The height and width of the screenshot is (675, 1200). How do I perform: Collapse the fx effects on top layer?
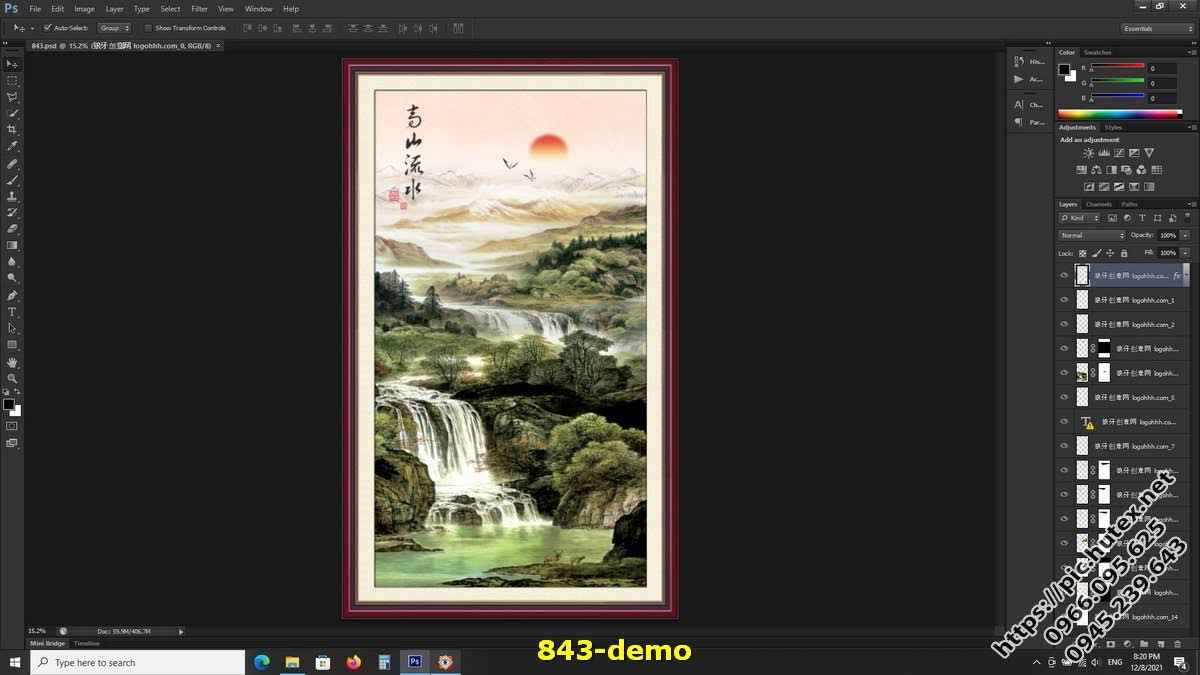pos(1186,275)
